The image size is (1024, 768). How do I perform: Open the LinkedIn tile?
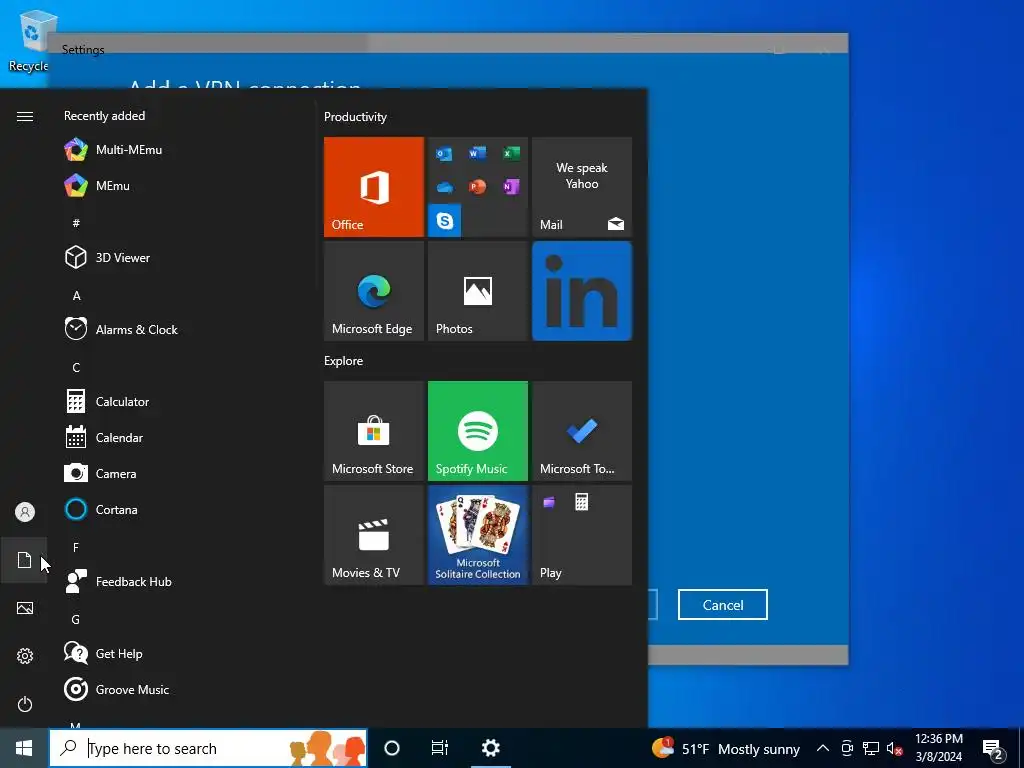click(x=582, y=291)
